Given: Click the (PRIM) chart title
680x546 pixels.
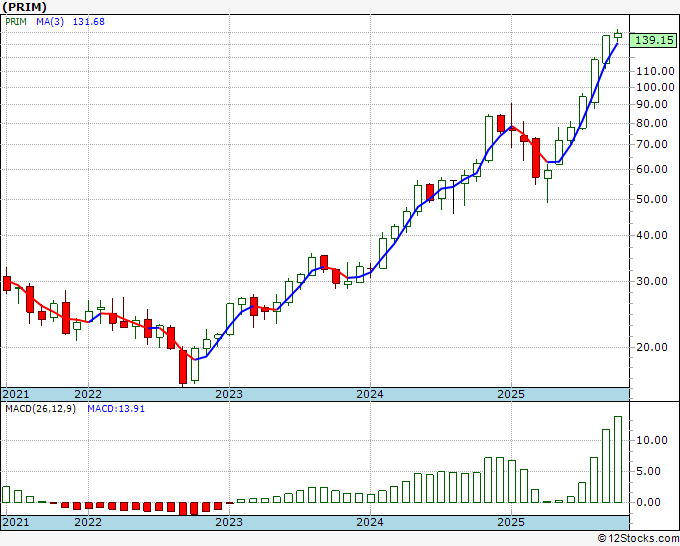Looking at the screenshot, I should [25, 7].
